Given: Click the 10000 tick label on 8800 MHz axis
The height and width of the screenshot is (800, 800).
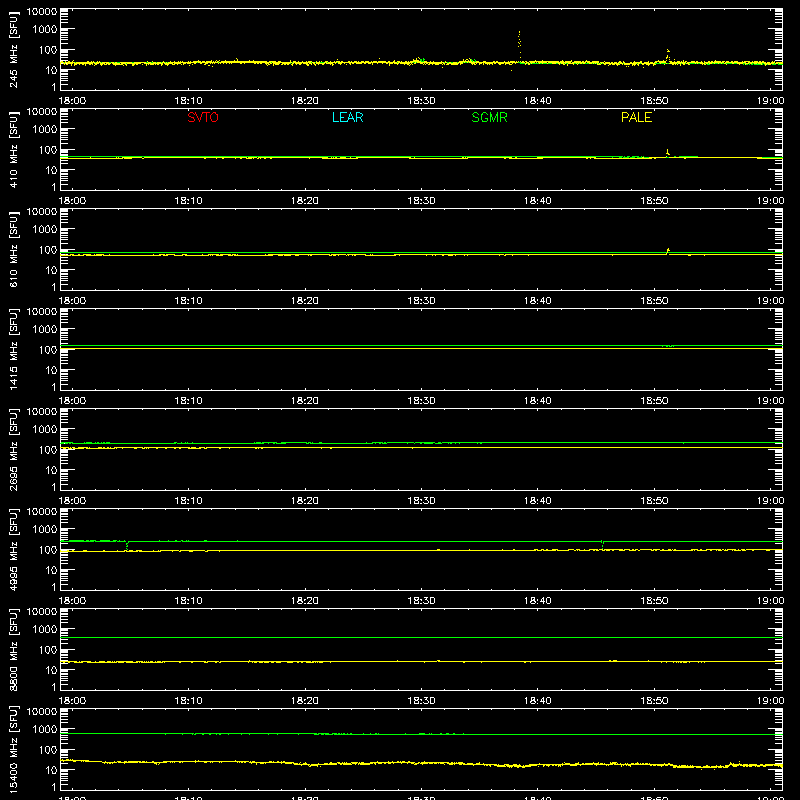Looking at the screenshot, I should [x=42, y=612].
